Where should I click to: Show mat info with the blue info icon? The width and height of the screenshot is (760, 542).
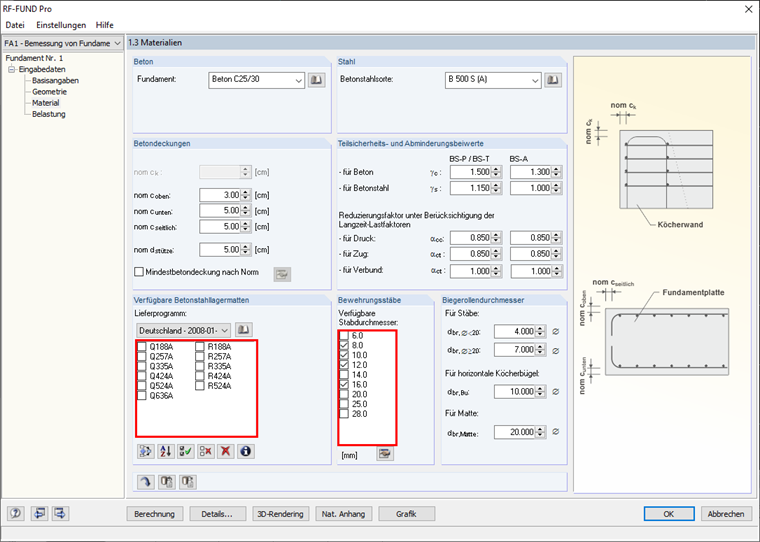point(246,451)
